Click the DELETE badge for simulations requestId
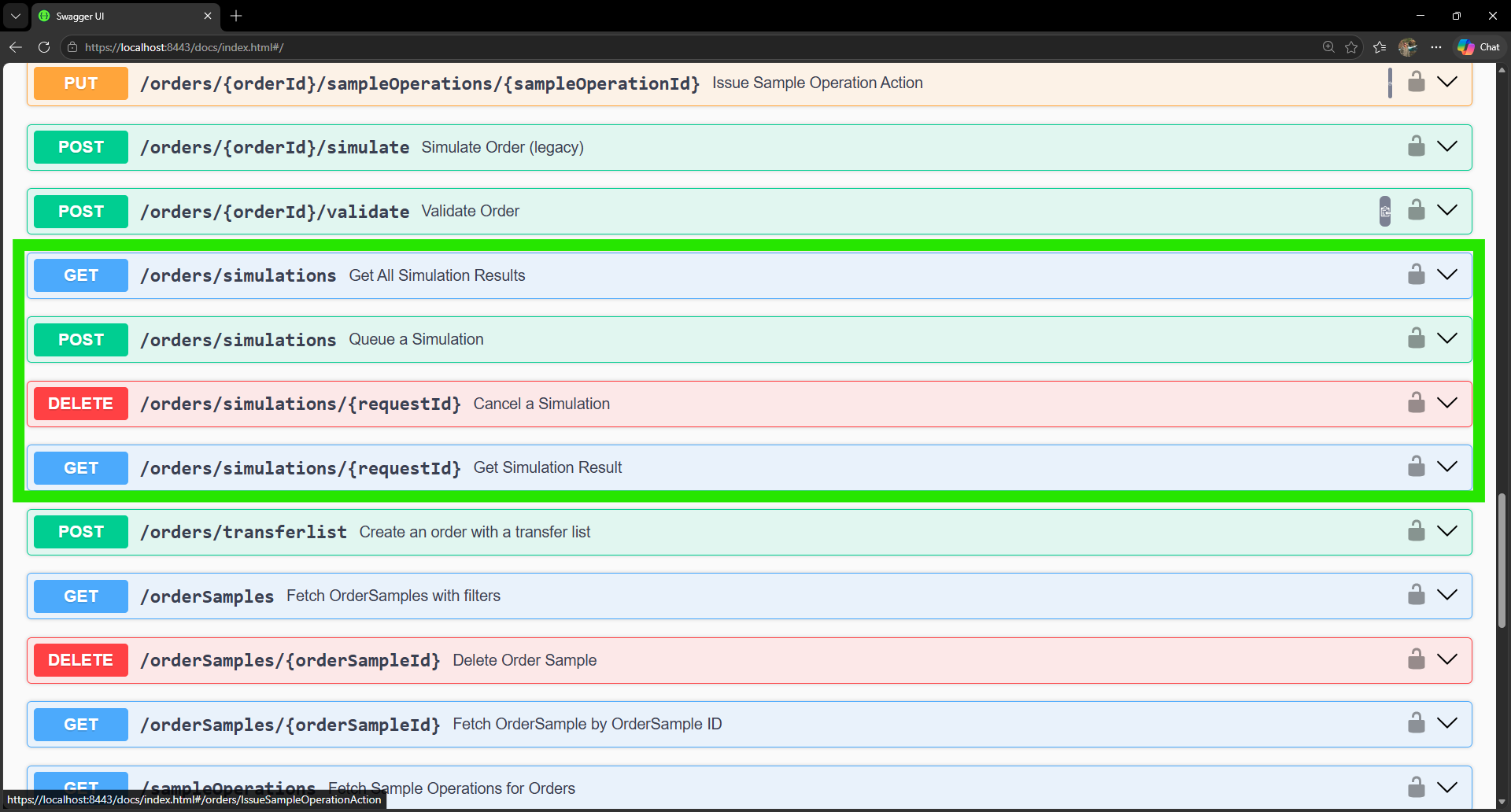This screenshot has width=1511, height=812. pyautogui.click(x=81, y=404)
